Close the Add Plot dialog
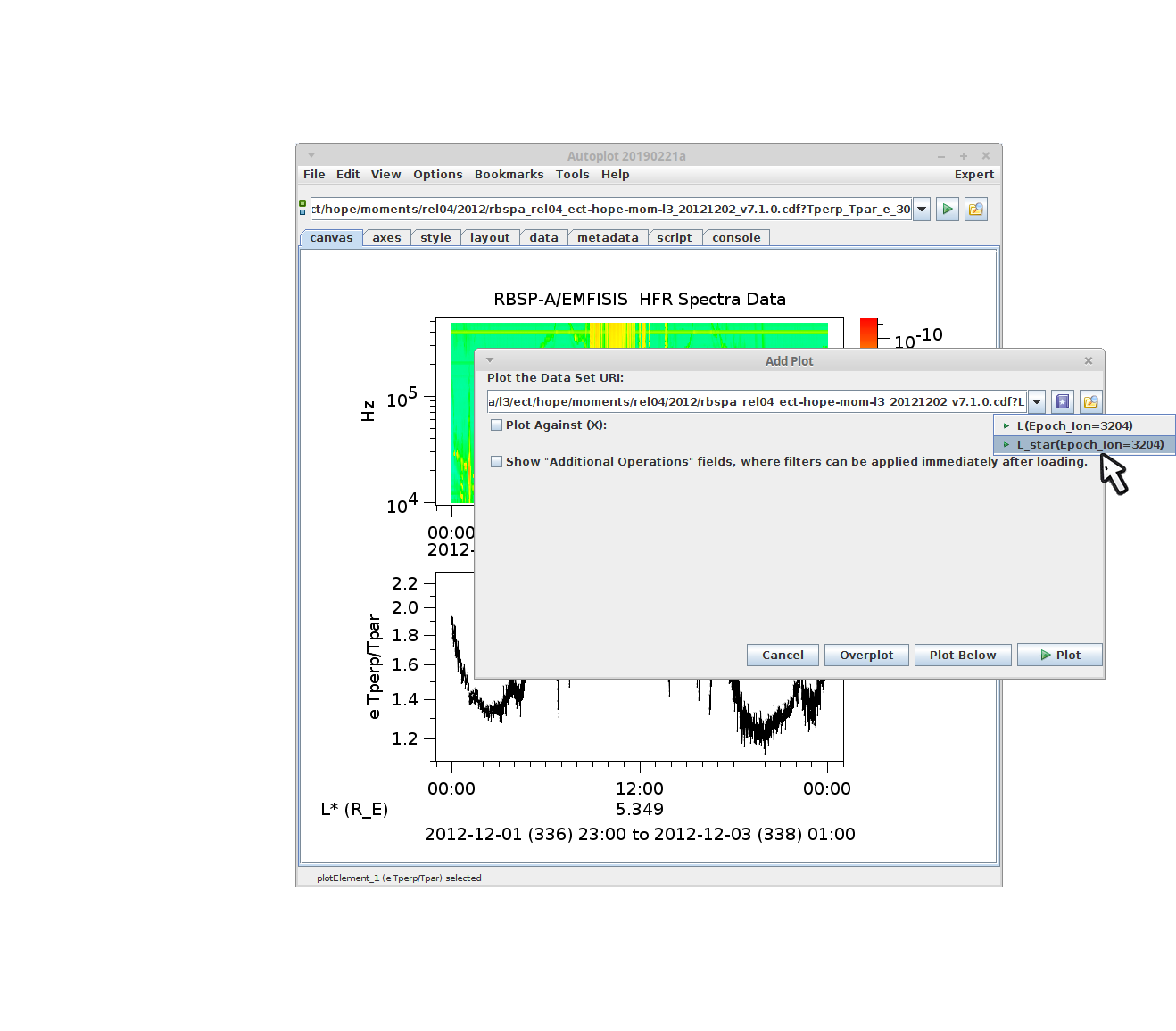1176x1031 pixels. pos(1088,360)
